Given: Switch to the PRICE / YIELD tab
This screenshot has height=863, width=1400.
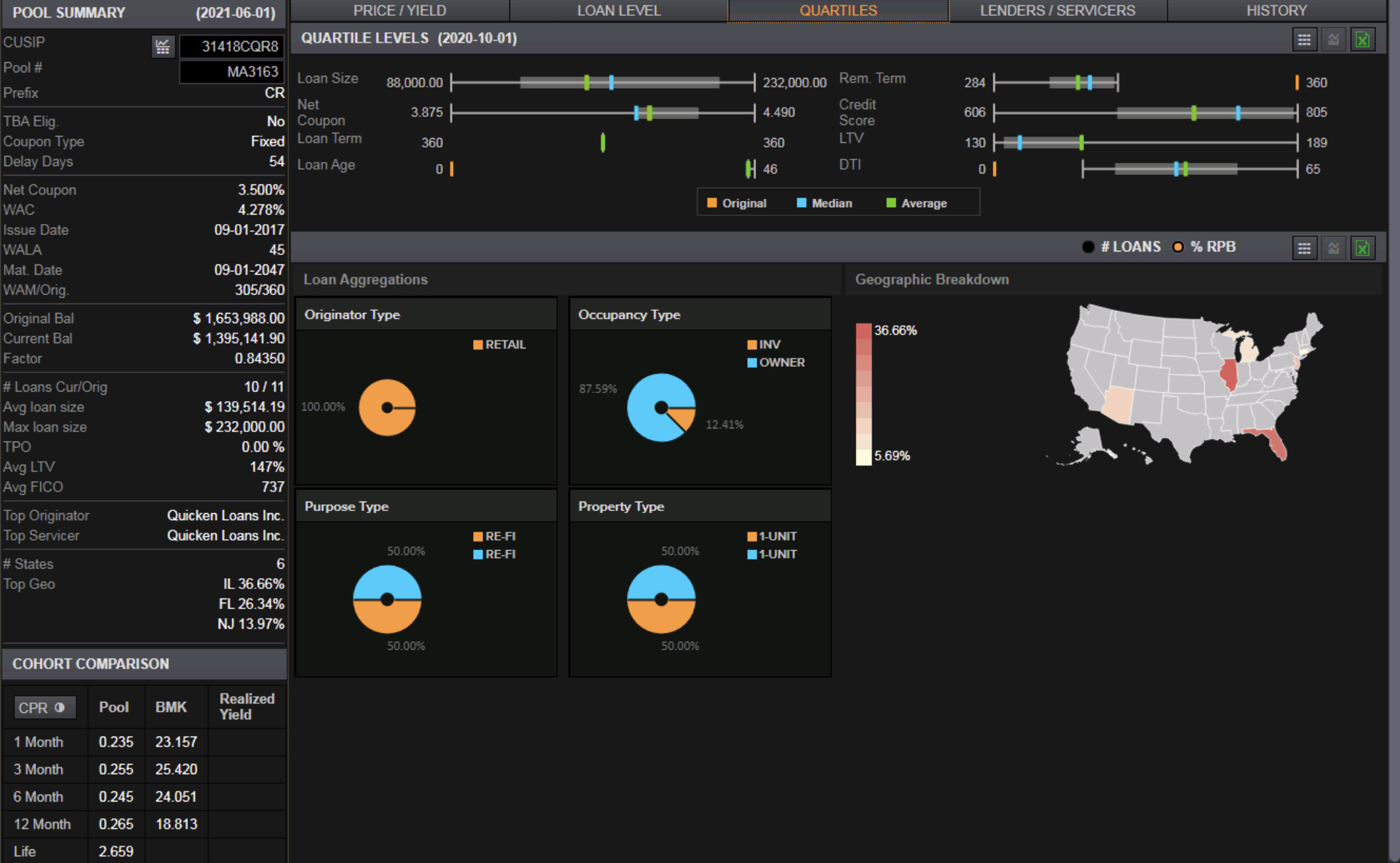Looking at the screenshot, I should [x=400, y=11].
